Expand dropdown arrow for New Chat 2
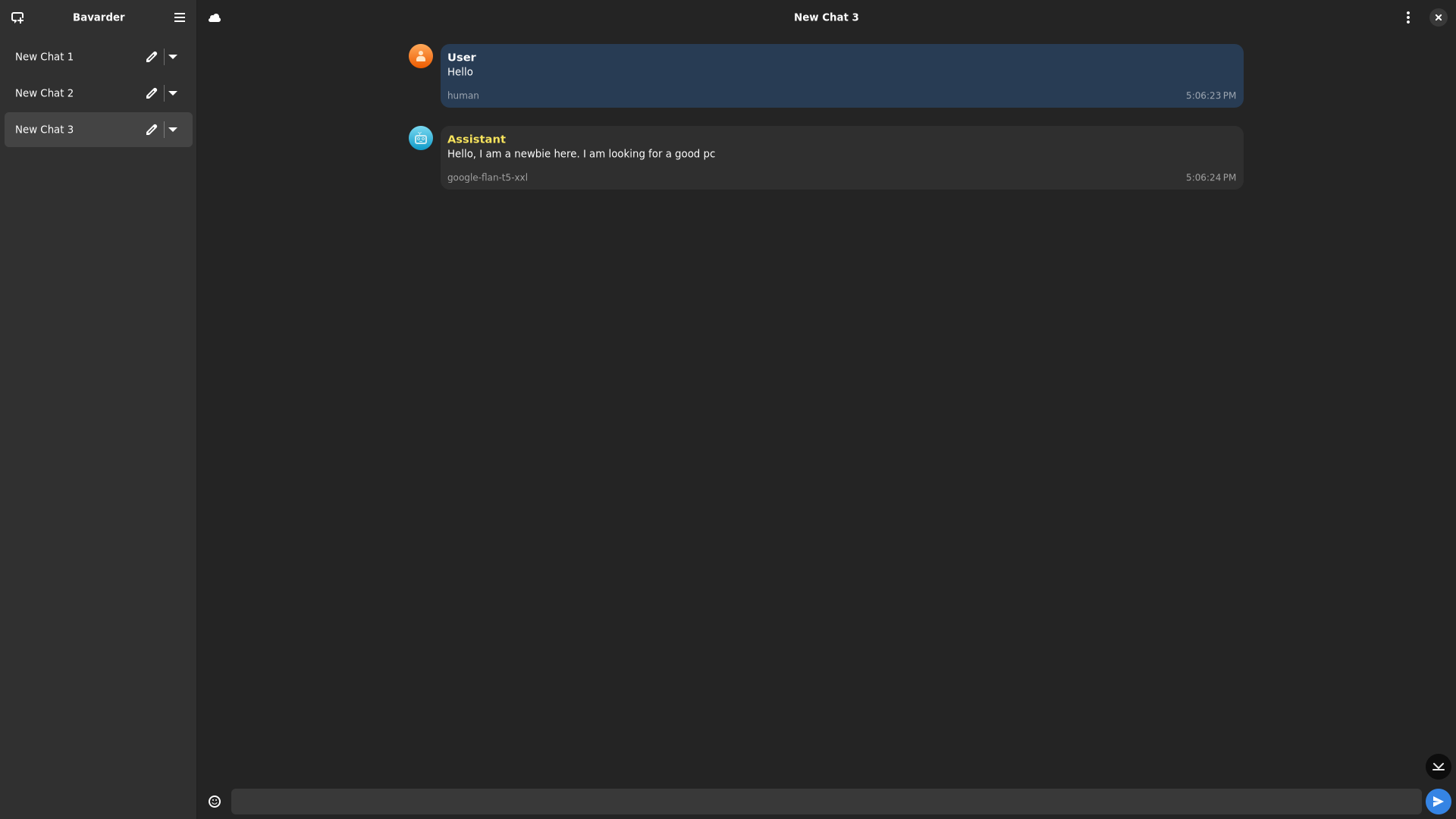 coord(173,93)
